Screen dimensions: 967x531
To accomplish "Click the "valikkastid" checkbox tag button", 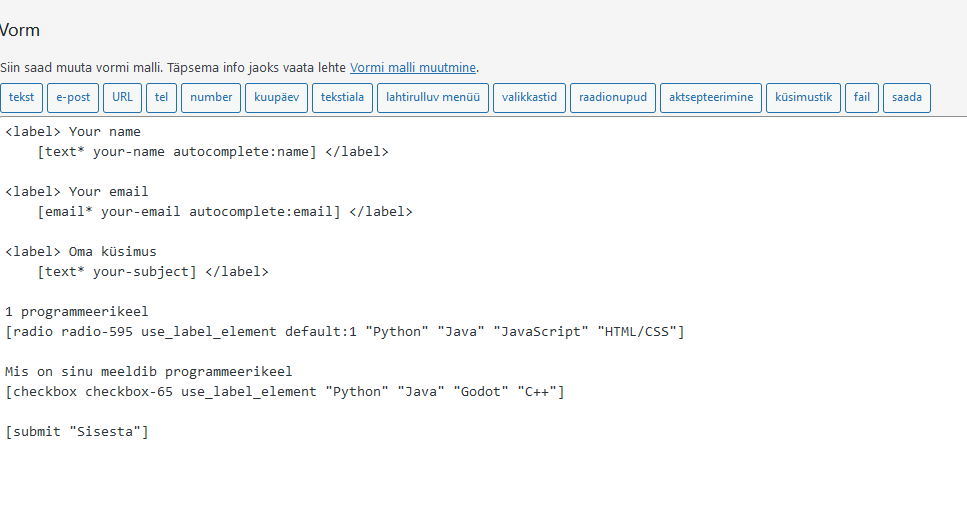I will point(529,98).
